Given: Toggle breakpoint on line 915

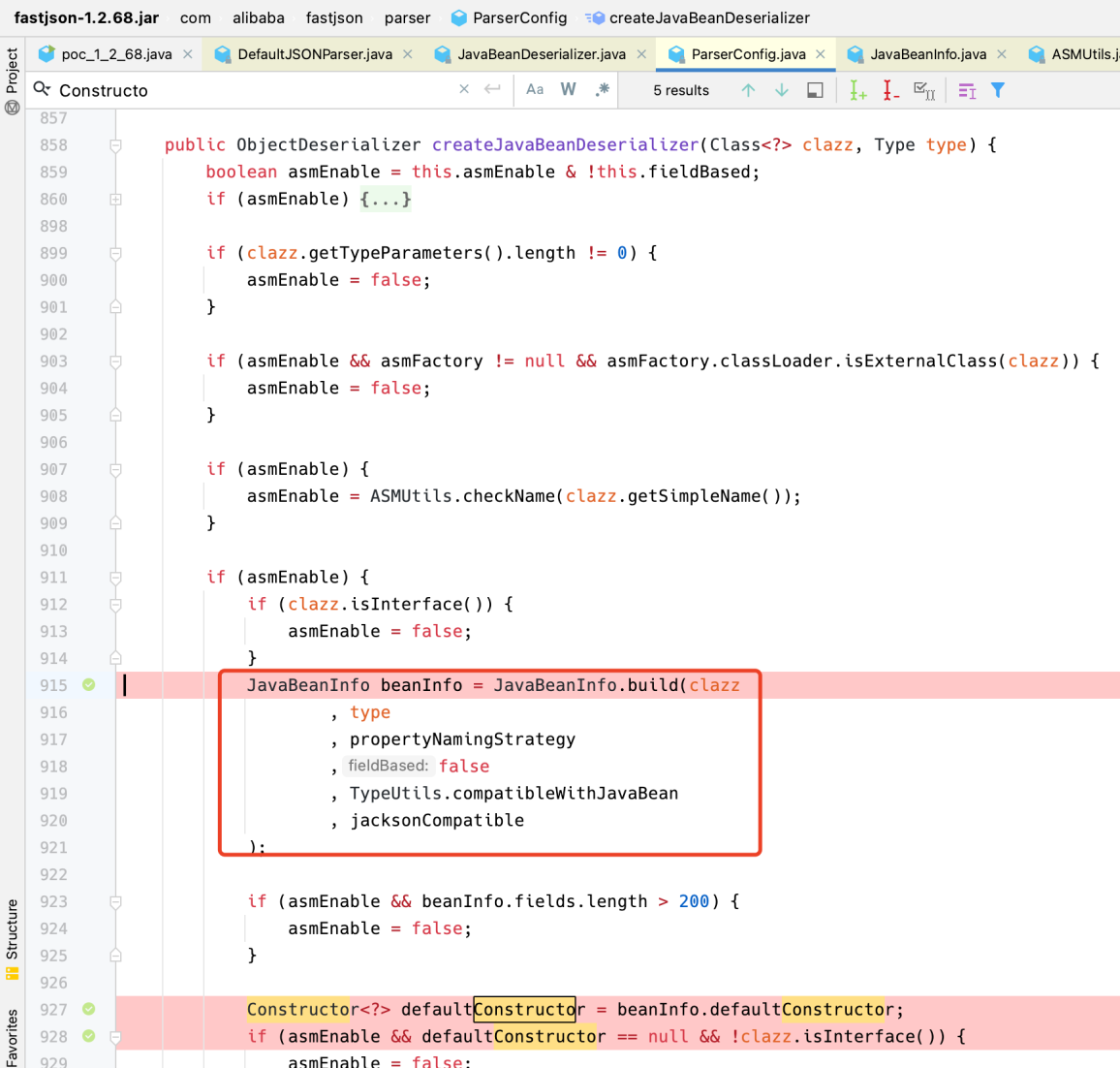Looking at the screenshot, I should (88, 685).
